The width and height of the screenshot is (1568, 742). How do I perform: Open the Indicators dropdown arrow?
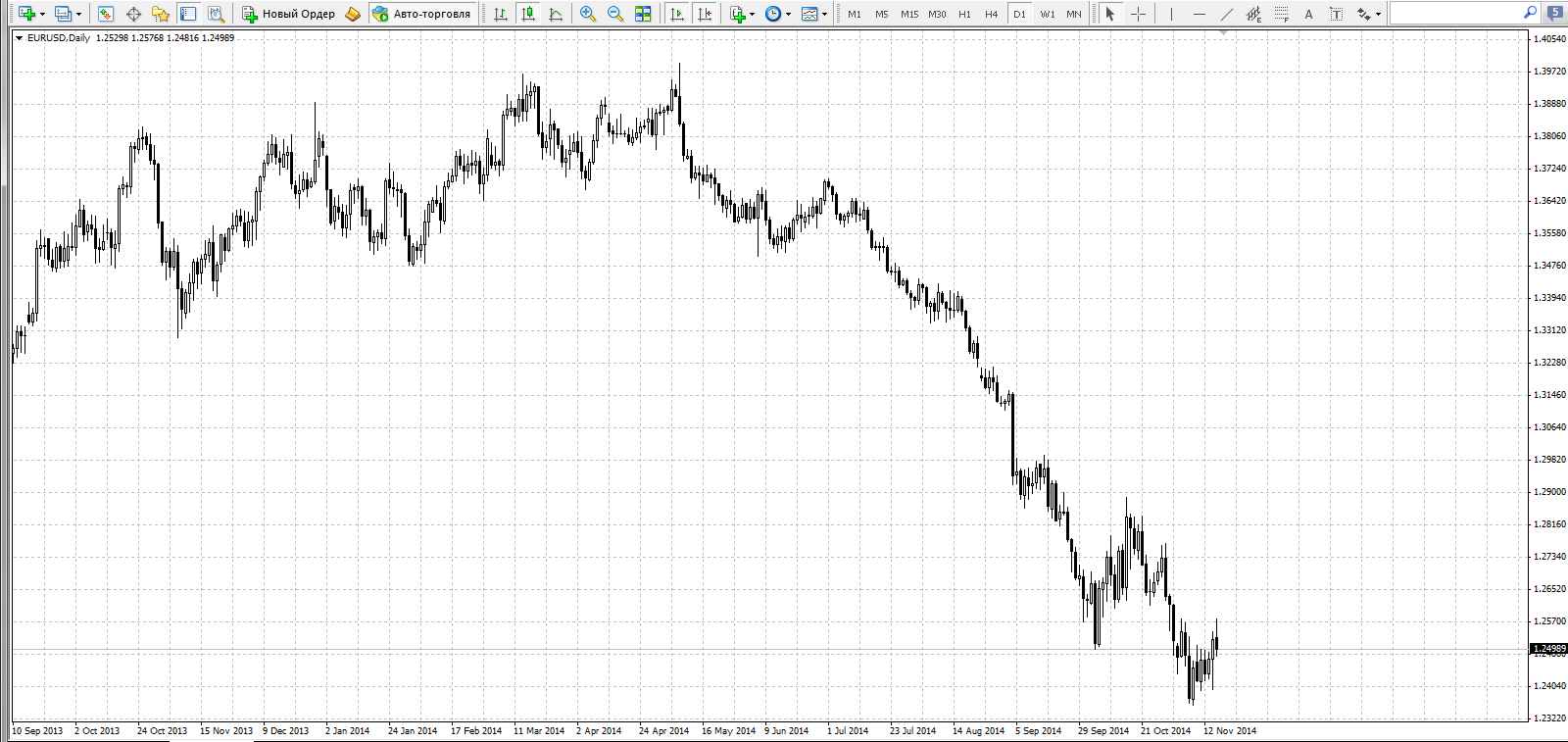click(x=753, y=15)
